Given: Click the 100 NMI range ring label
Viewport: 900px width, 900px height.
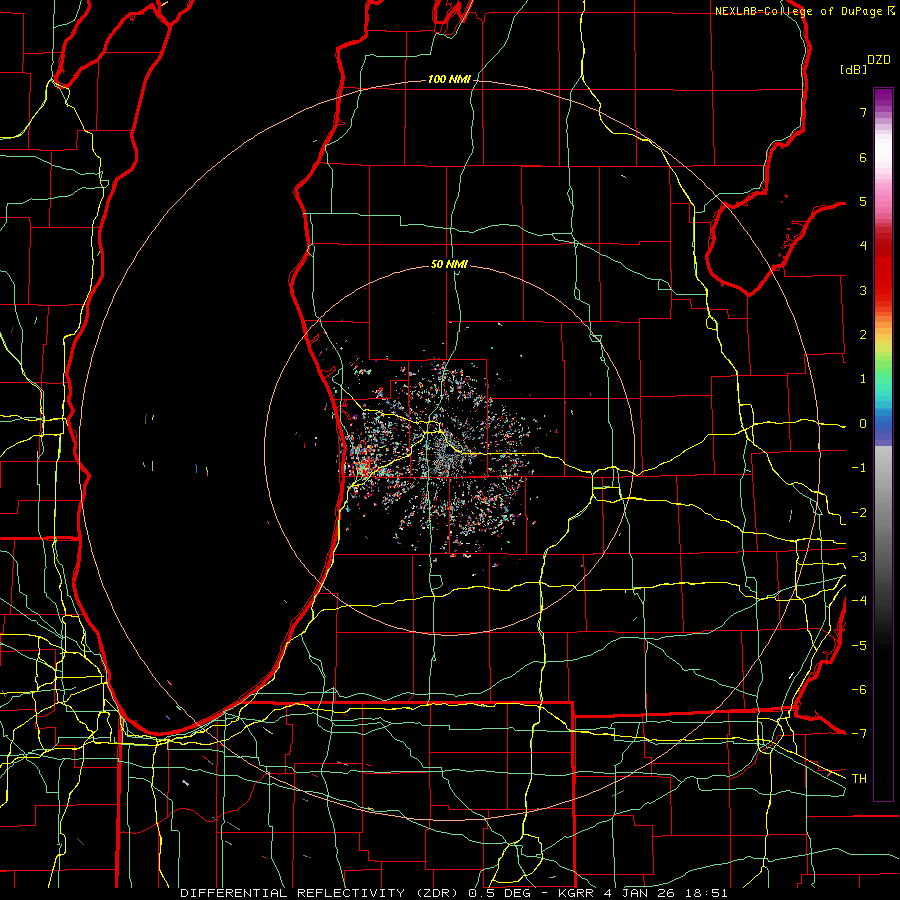Looking at the screenshot, I should pyautogui.click(x=448, y=79).
